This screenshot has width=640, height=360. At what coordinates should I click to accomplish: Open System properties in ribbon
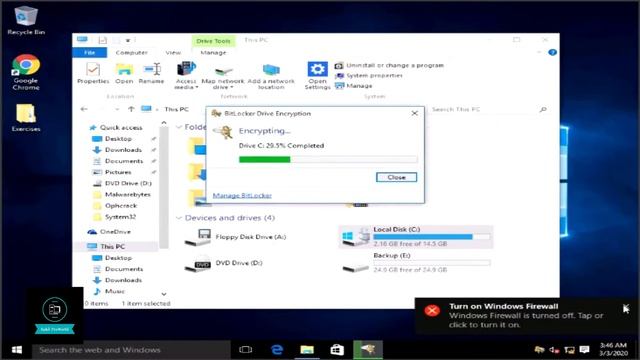[x=369, y=76]
